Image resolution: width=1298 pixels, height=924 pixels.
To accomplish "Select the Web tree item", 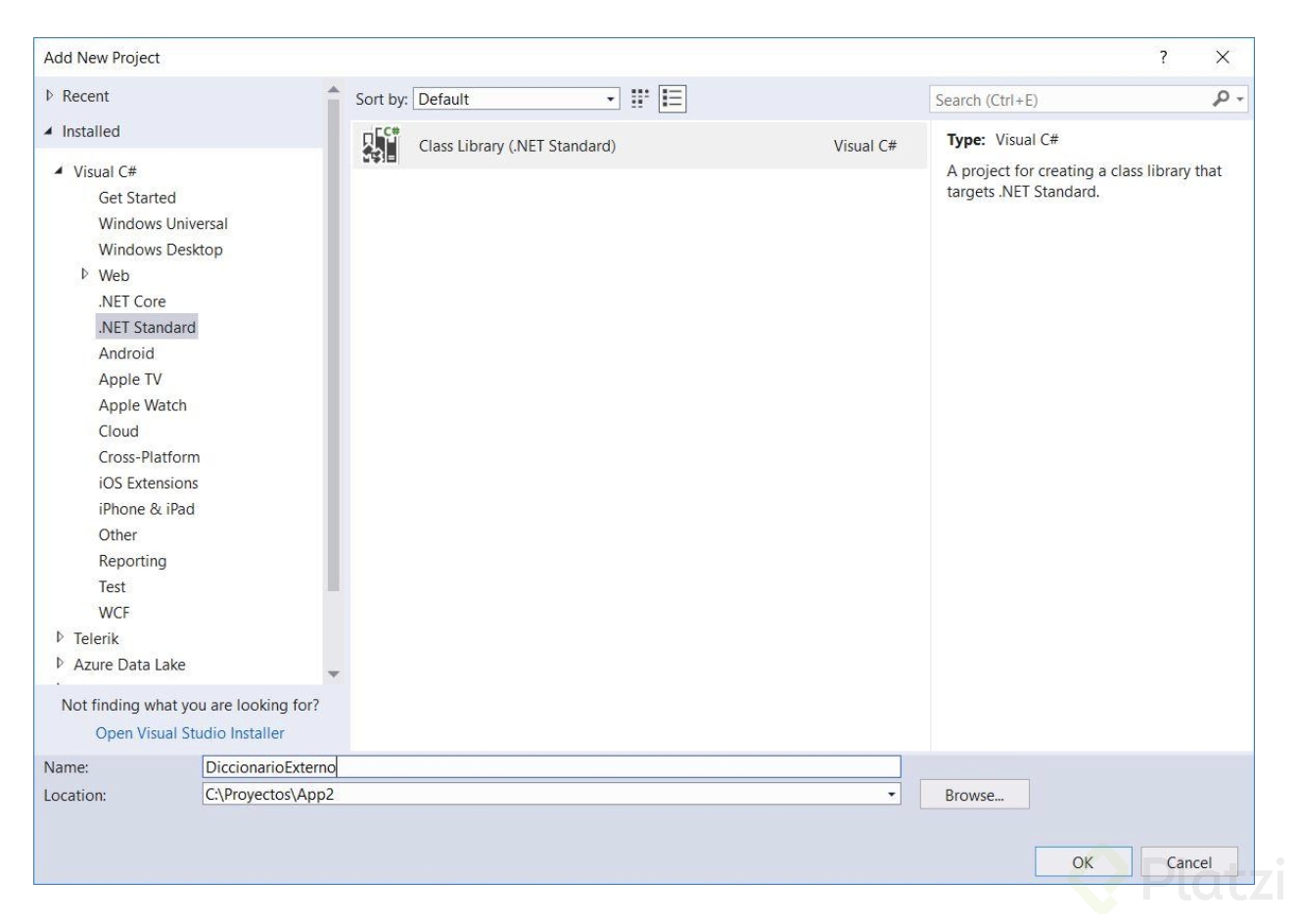I will point(114,275).
